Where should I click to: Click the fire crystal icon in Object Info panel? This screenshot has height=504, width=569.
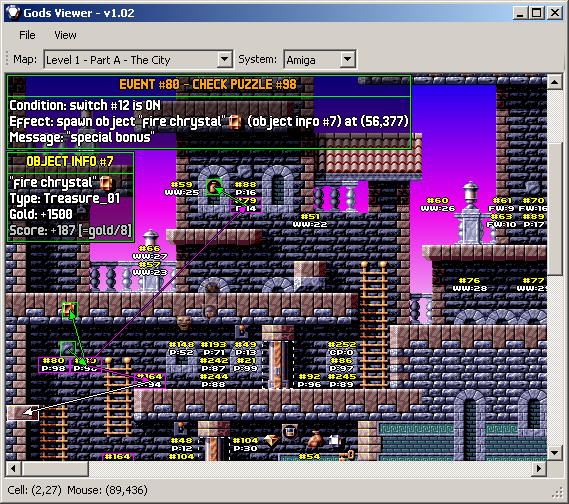tap(106, 183)
